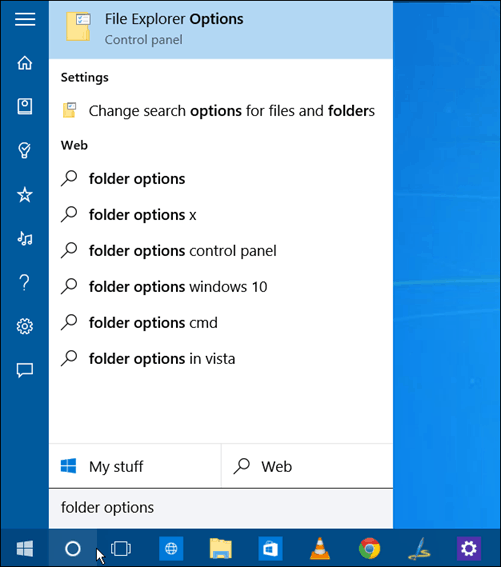Launch VLC media player from taskbar
Viewport: 501px width, 567px height.
(x=320, y=548)
